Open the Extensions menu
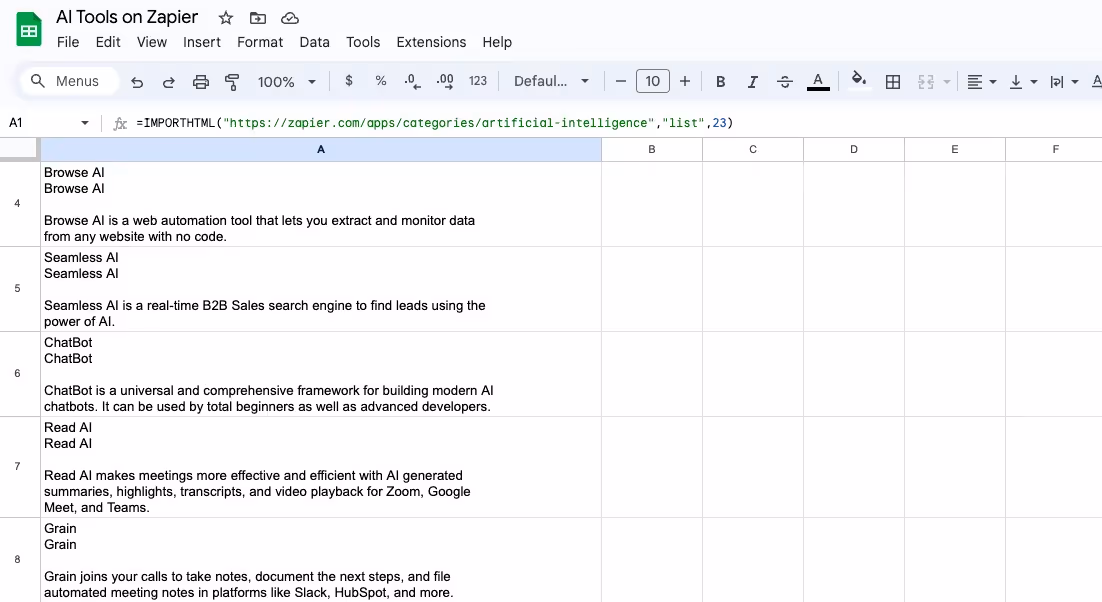This screenshot has height=602, width=1102. point(431,42)
